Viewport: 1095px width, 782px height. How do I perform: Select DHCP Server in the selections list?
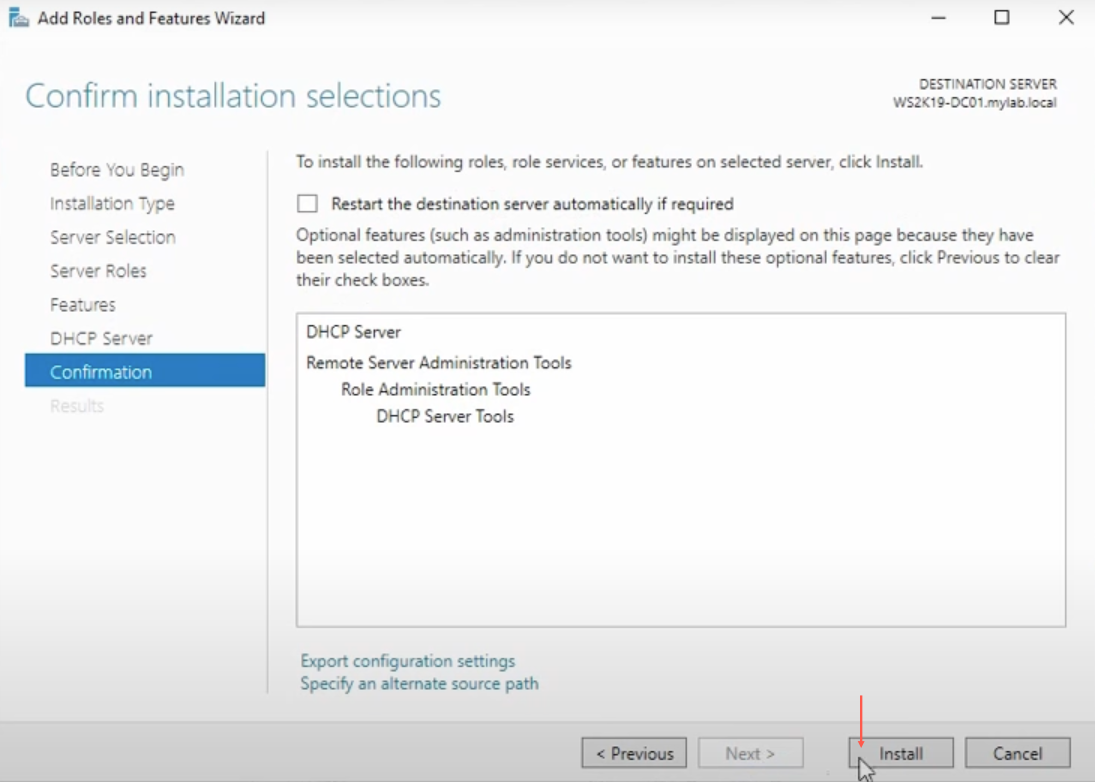353,332
